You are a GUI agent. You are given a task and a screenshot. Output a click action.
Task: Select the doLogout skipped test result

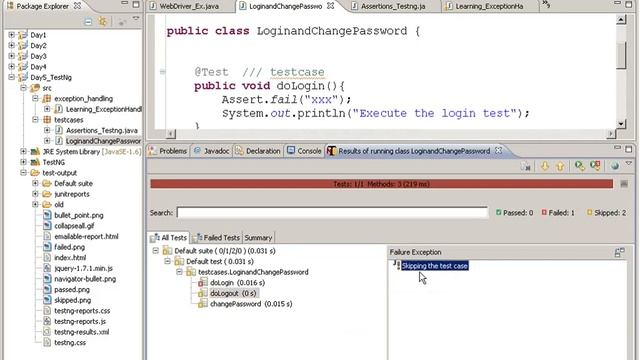pyautogui.click(x=233, y=293)
